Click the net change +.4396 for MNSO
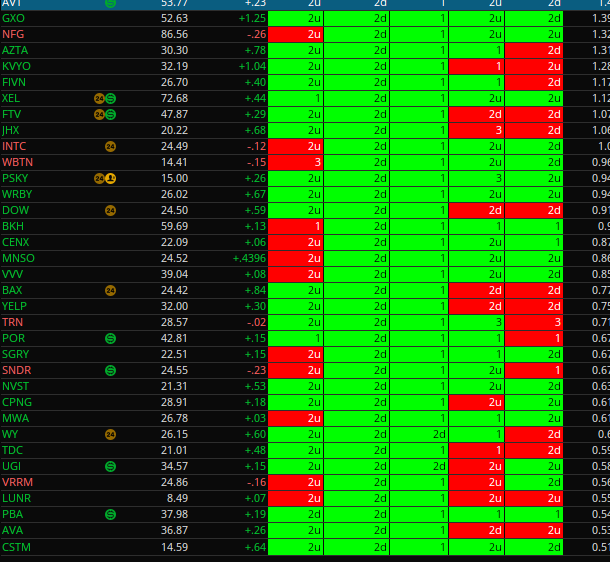This screenshot has height=562, width=610. pyautogui.click(x=249, y=258)
